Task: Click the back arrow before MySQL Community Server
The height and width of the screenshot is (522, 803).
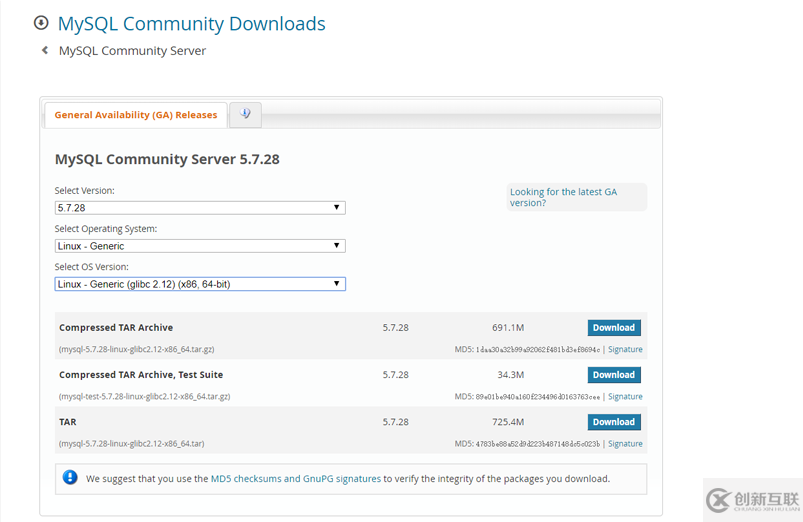Action: (x=45, y=50)
